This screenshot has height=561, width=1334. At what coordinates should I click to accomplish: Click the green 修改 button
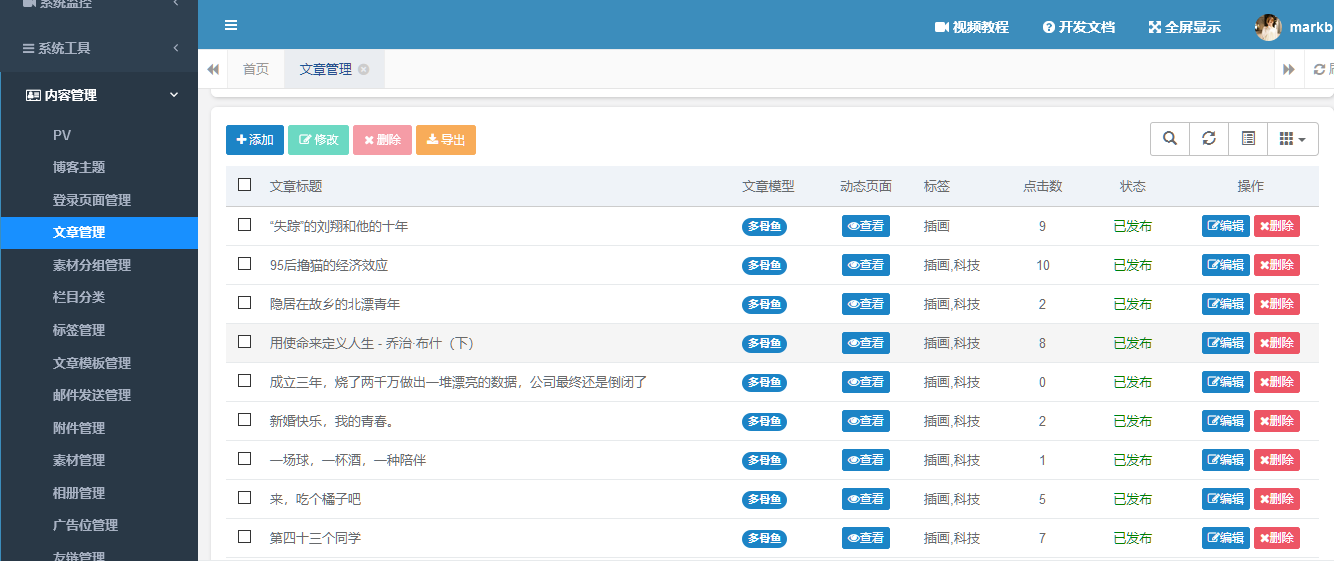coord(319,140)
